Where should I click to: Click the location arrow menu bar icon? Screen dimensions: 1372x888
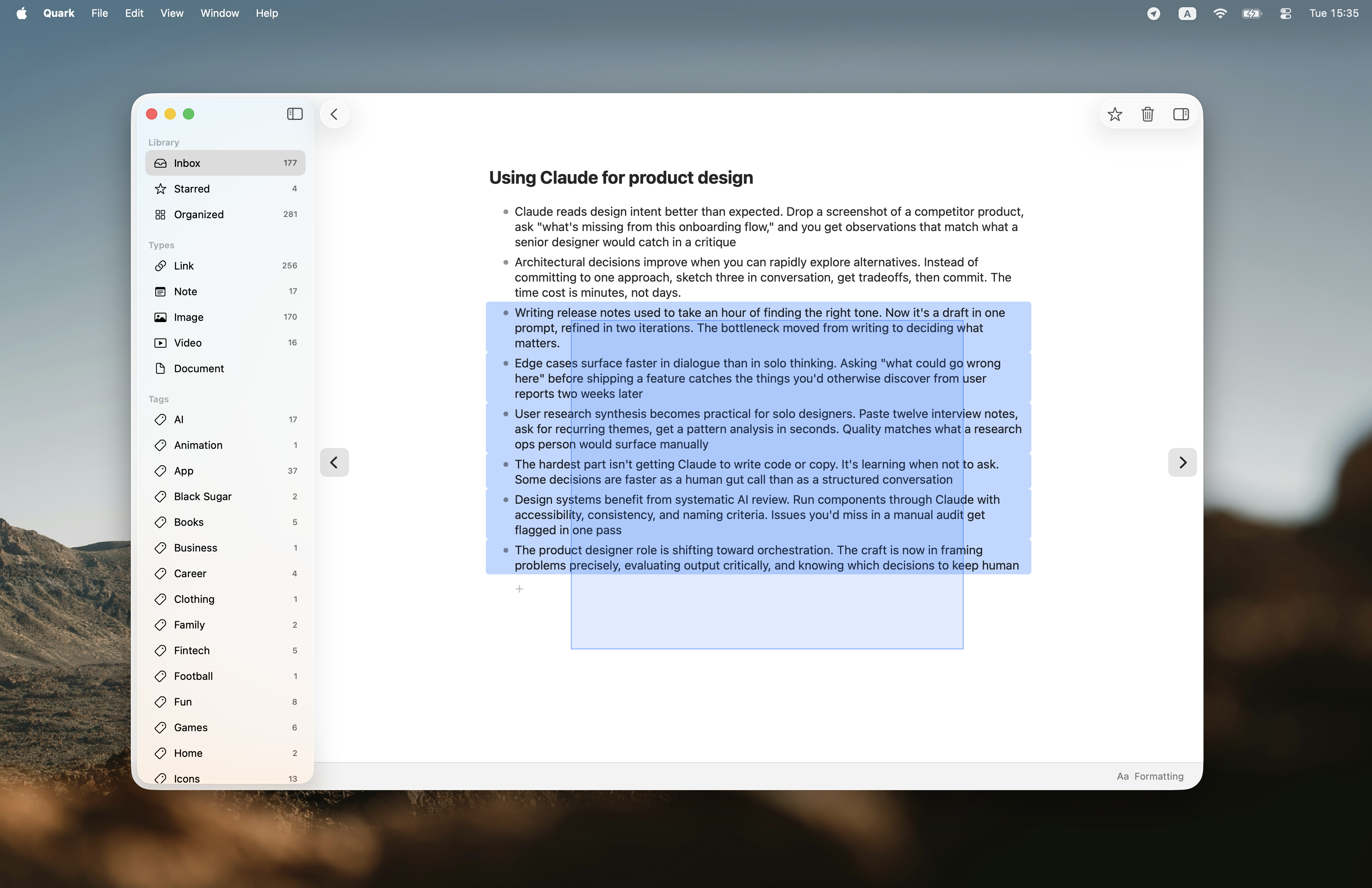point(1153,13)
